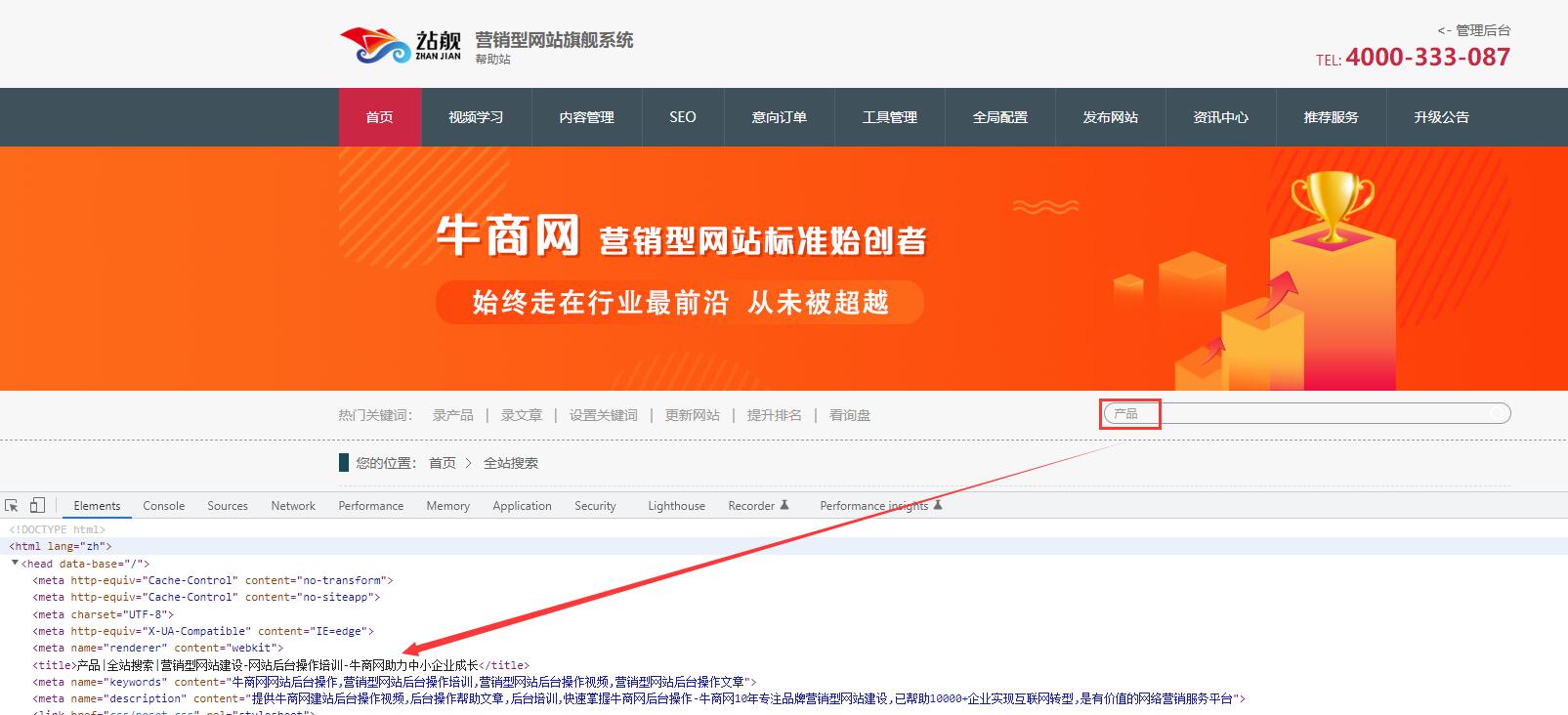The width and height of the screenshot is (1568, 715).
Task: Collapse the head element tree node
Action: click(x=15, y=564)
